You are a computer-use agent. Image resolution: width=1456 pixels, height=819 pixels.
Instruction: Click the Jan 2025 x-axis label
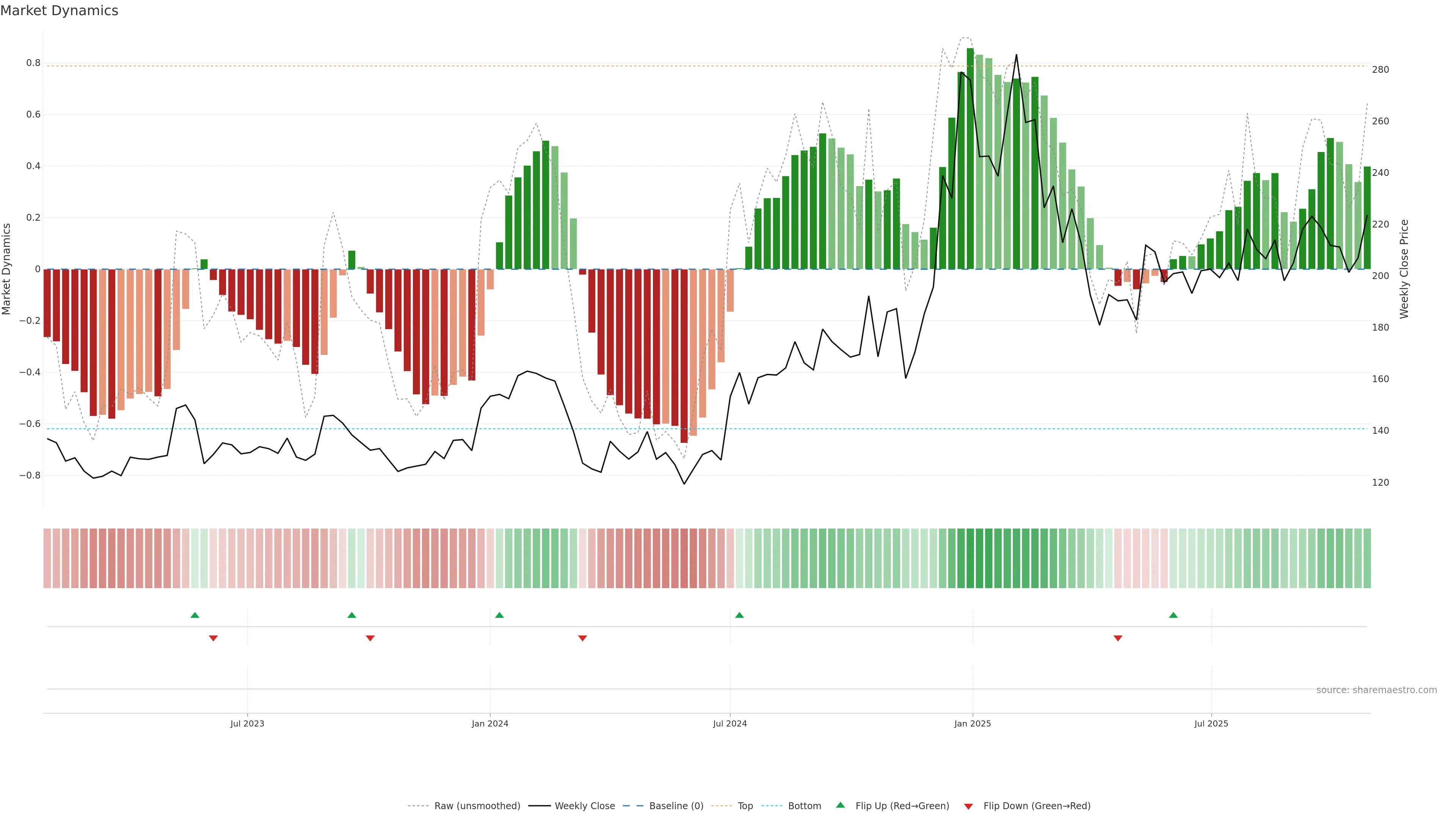pos(972,723)
